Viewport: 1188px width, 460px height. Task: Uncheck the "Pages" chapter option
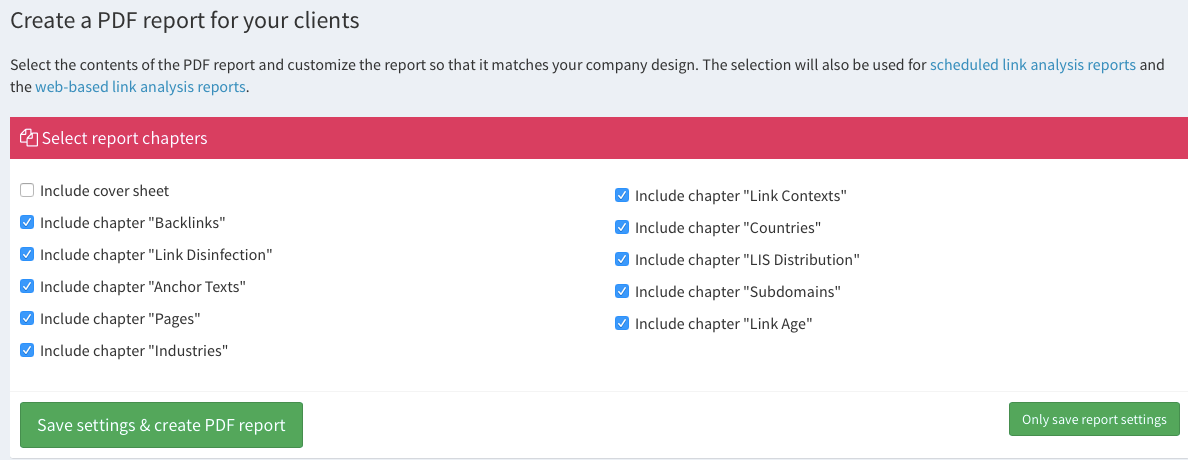coord(27,318)
